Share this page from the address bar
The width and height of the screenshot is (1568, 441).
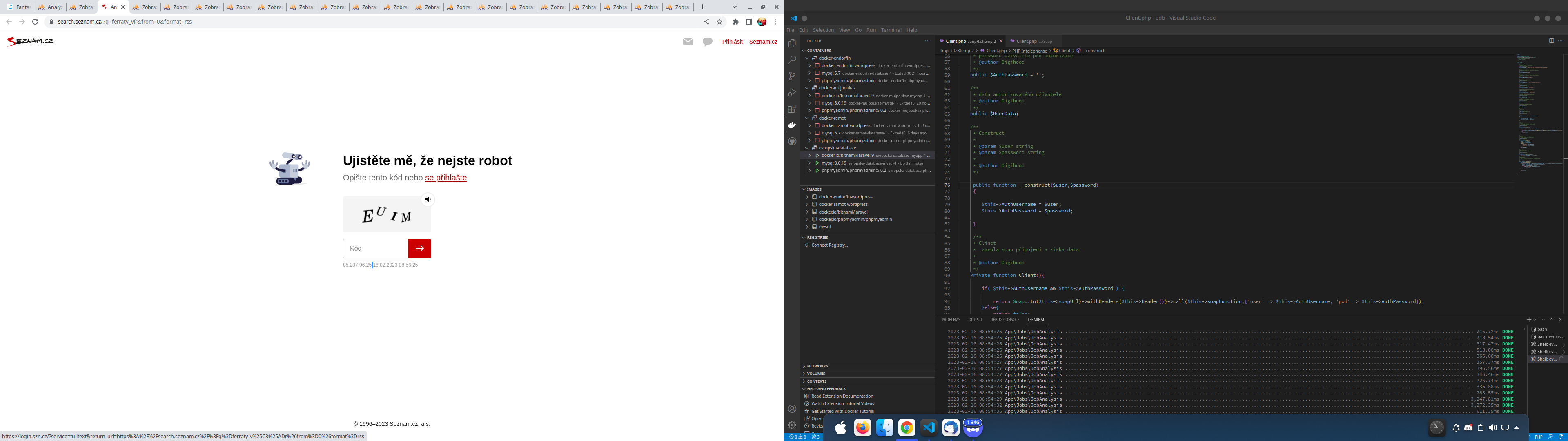[x=706, y=21]
